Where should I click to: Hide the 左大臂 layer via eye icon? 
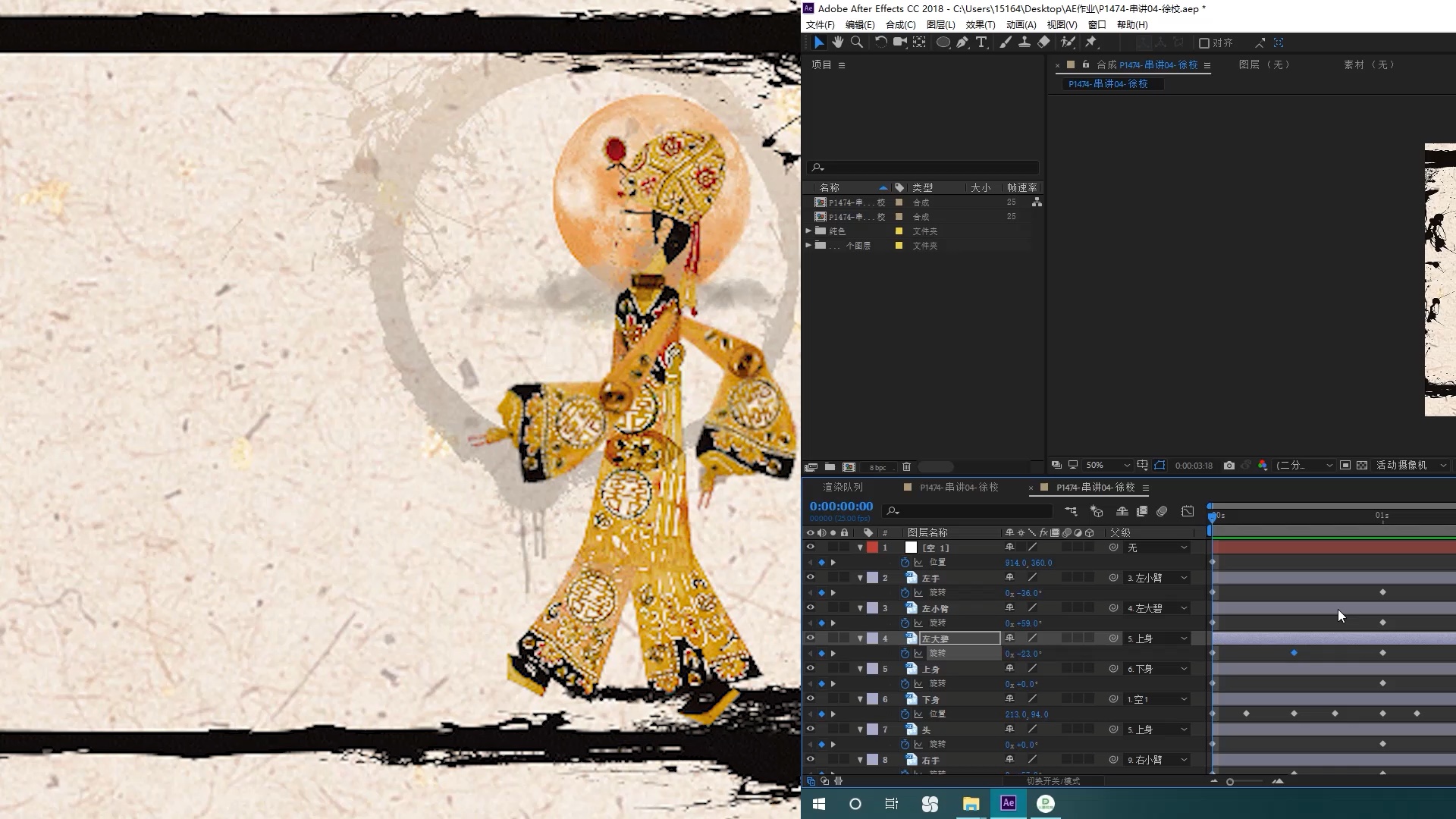point(811,639)
